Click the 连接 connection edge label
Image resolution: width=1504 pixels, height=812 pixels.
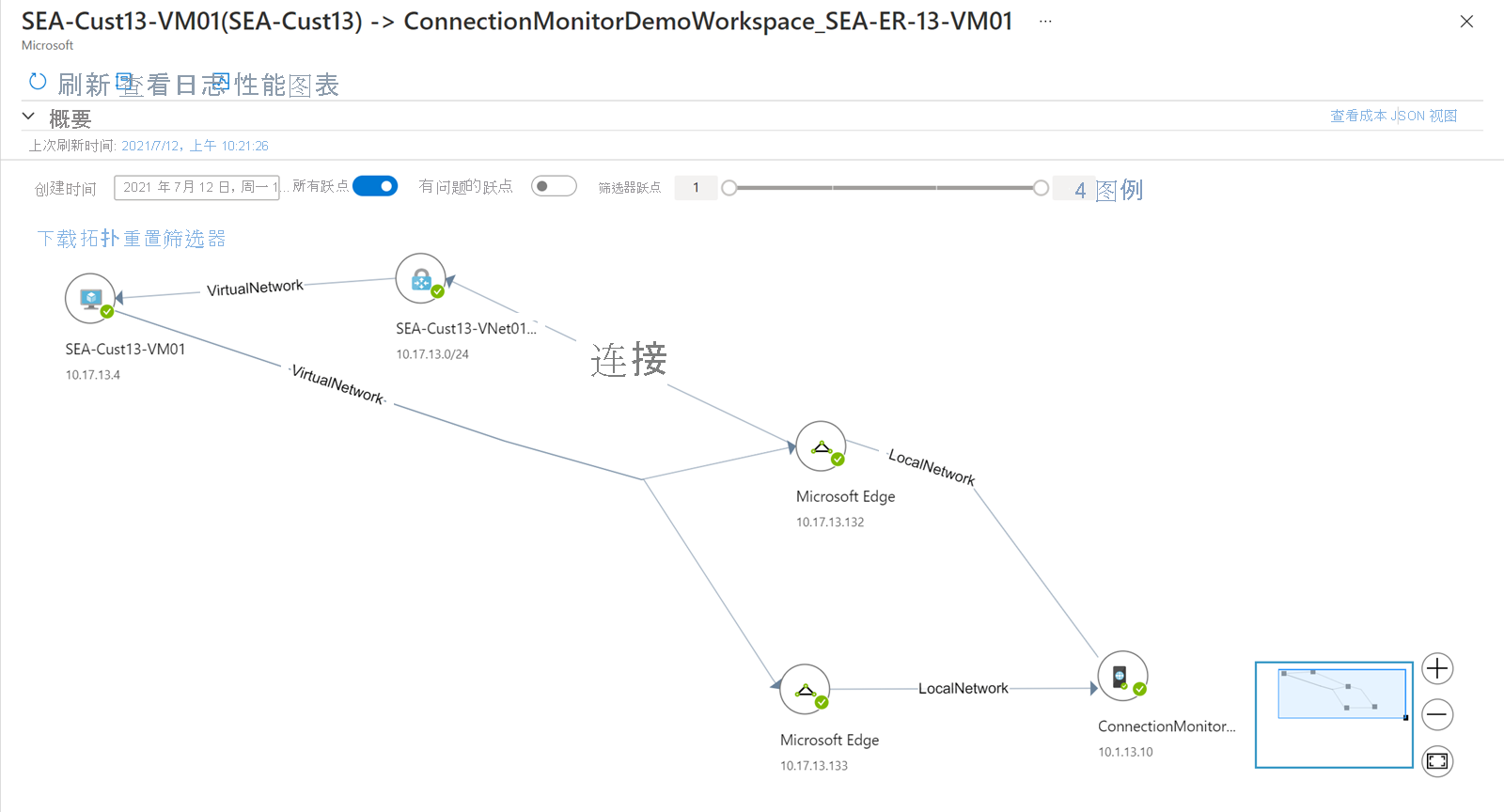click(629, 359)
